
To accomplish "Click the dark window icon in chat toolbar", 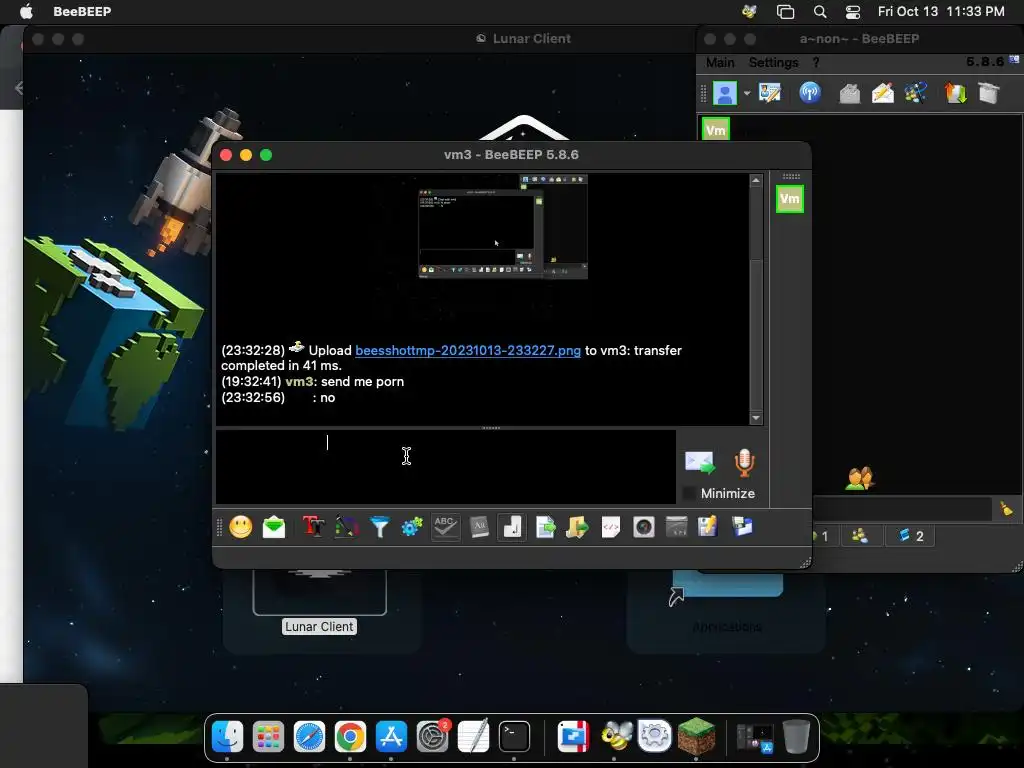I will (x=677, y=526).
